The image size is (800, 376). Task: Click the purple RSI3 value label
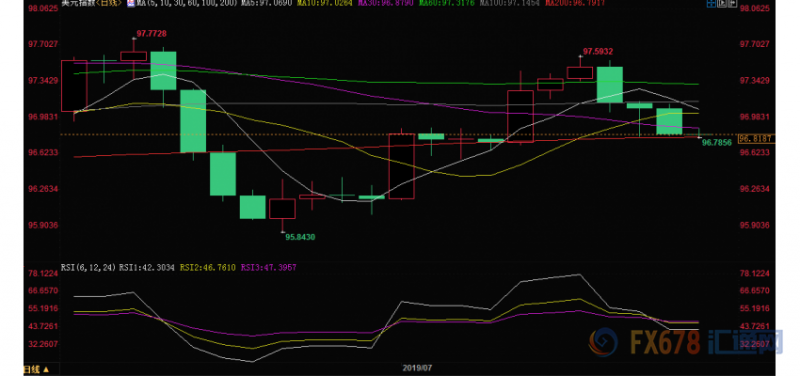click(x=269, y=267)
